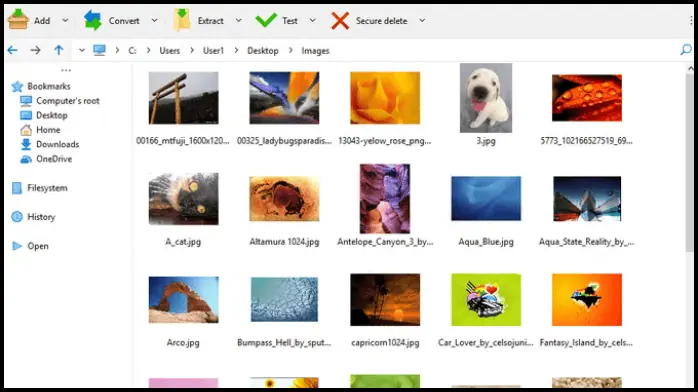
Task: Expand the Secure delete dropdown arrow
Action: tap(422, 20)
